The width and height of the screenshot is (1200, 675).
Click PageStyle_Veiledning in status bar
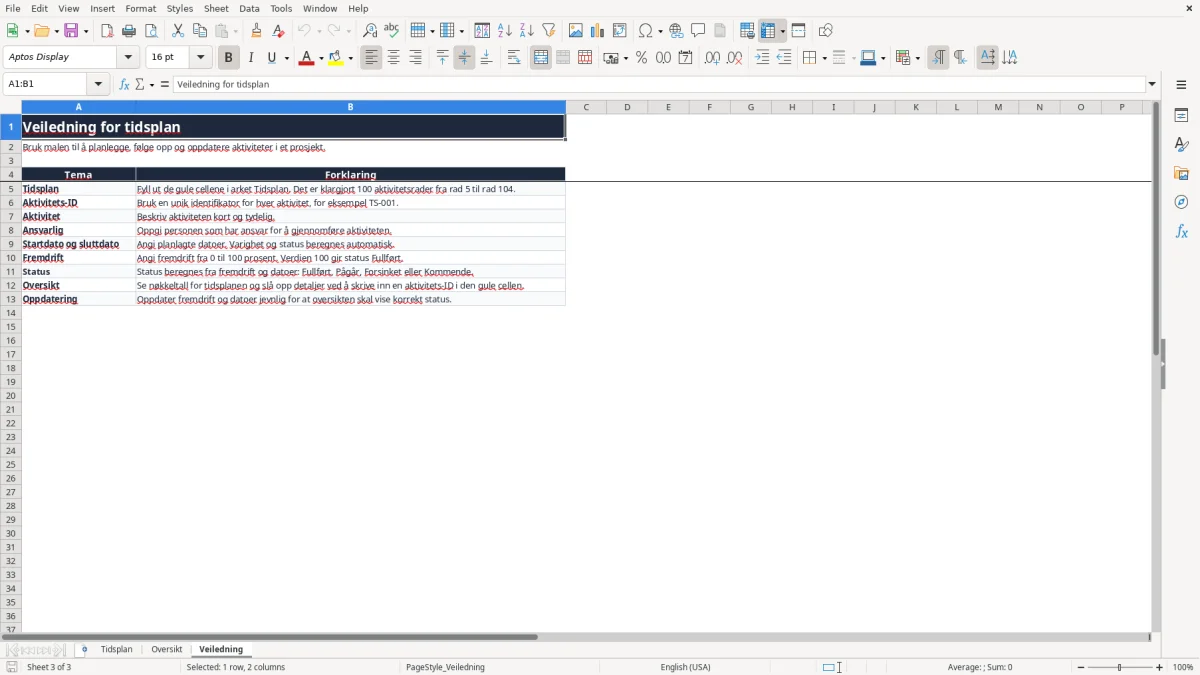(446, 667)
